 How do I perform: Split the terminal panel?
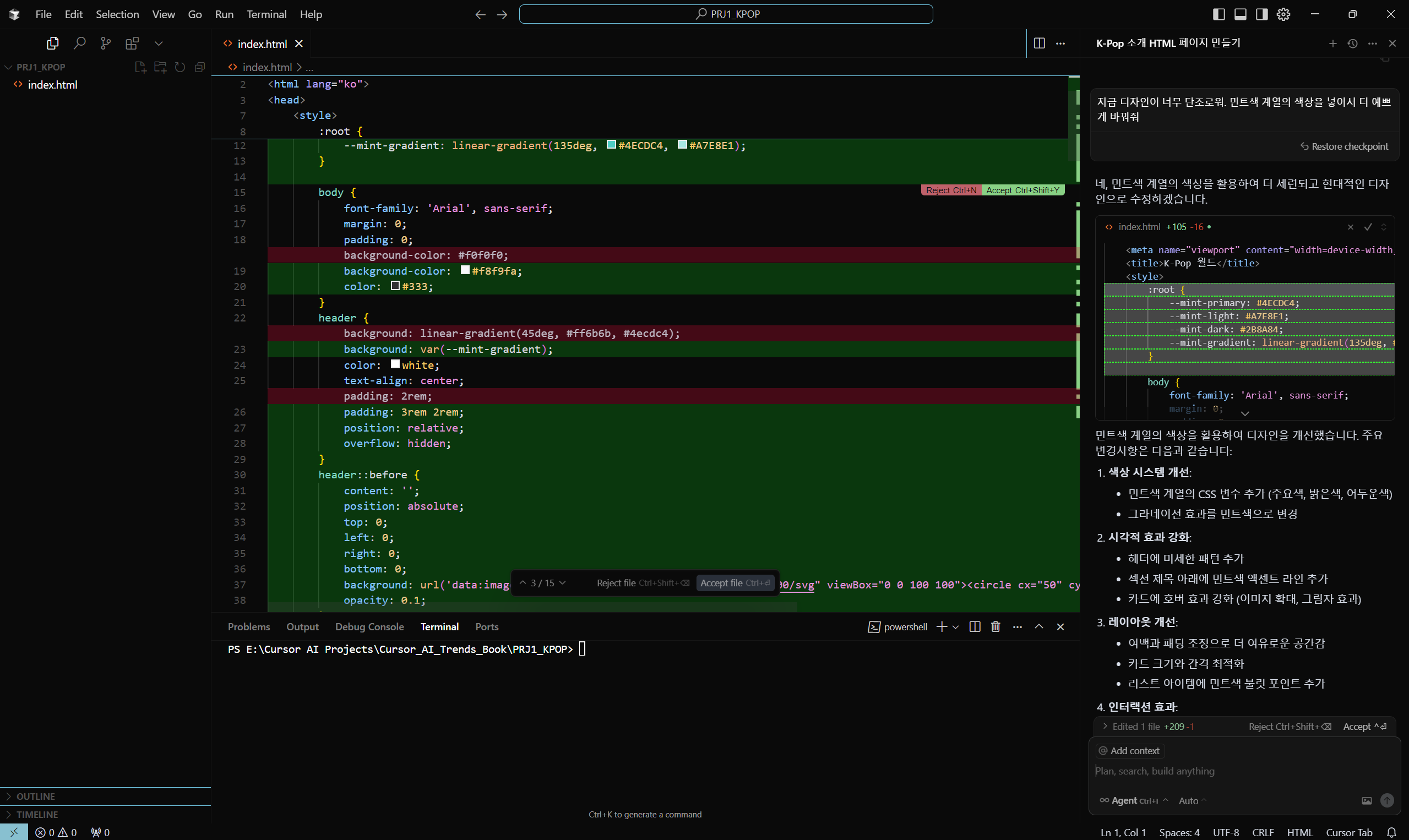tap(975, 626)
